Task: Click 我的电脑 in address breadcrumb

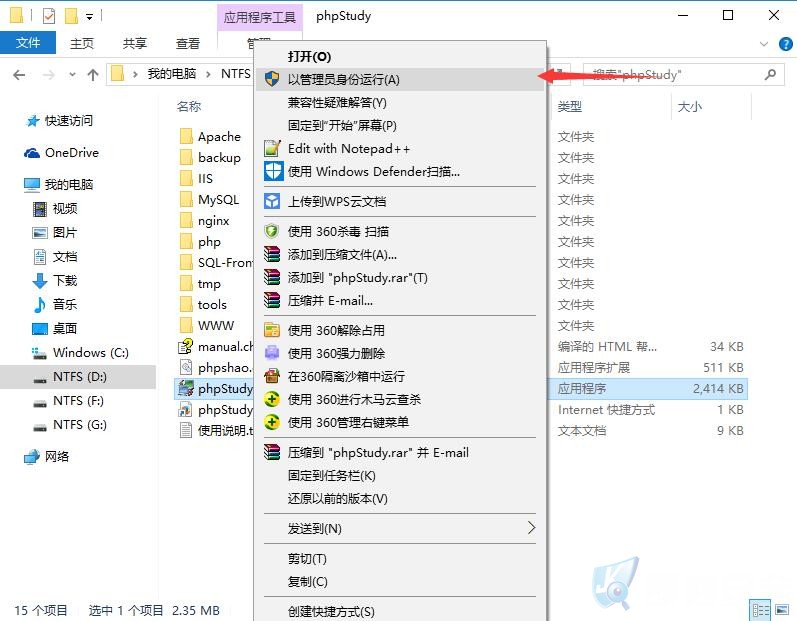Action: [172, 74]
